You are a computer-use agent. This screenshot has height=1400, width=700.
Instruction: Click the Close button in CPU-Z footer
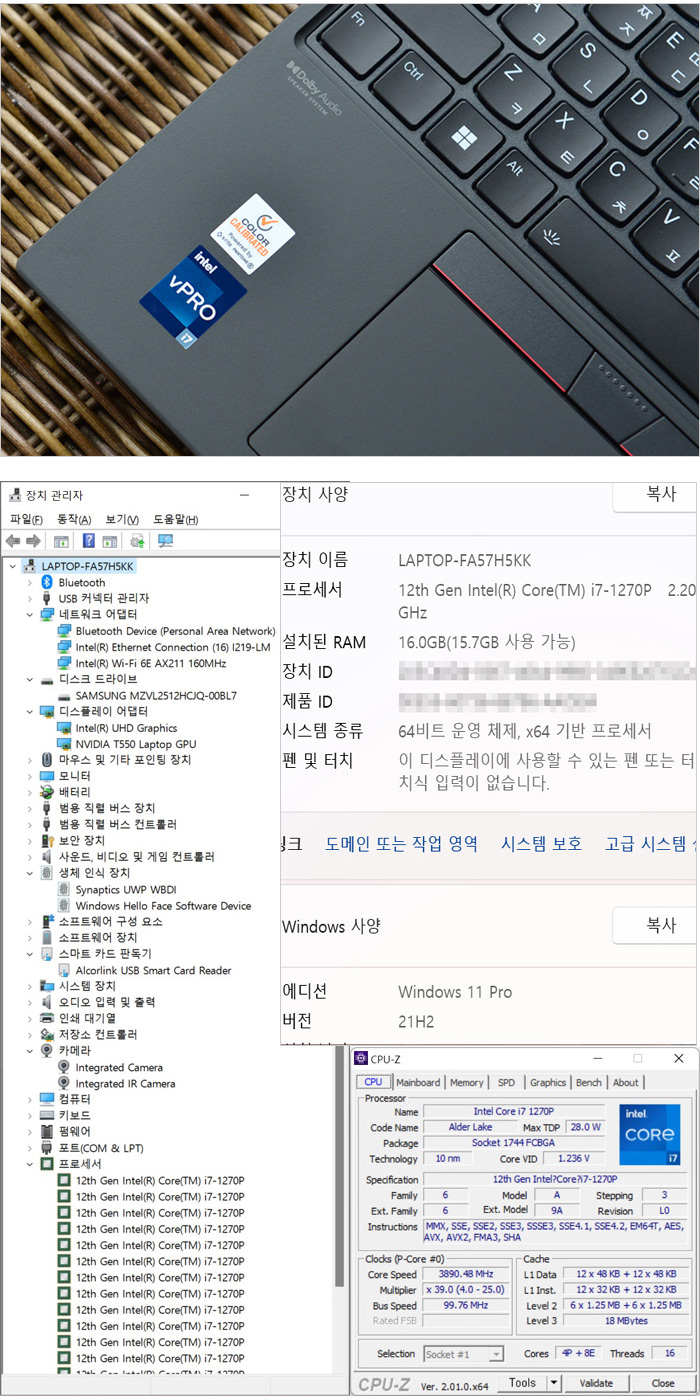(x=663, y=1383)
